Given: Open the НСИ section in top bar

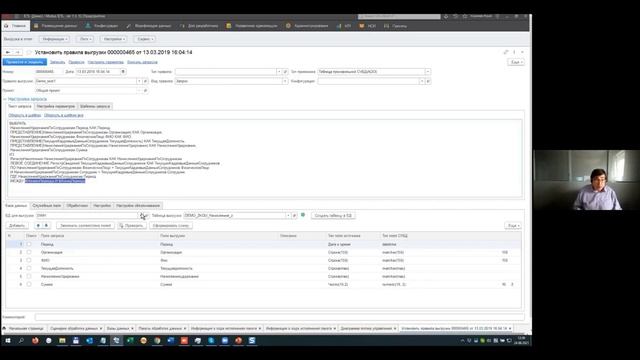Looking at the screenshot, I should click(x=367, y=26).
